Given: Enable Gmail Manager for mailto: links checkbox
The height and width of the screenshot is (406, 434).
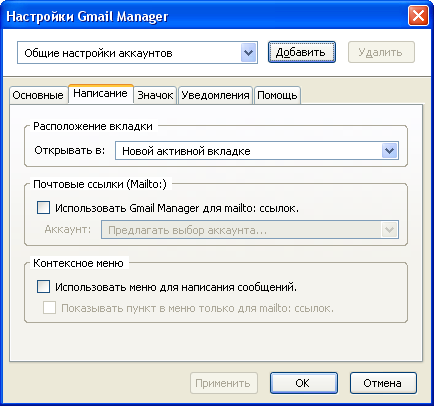Looking at the screenshot, I should point(43,208).
